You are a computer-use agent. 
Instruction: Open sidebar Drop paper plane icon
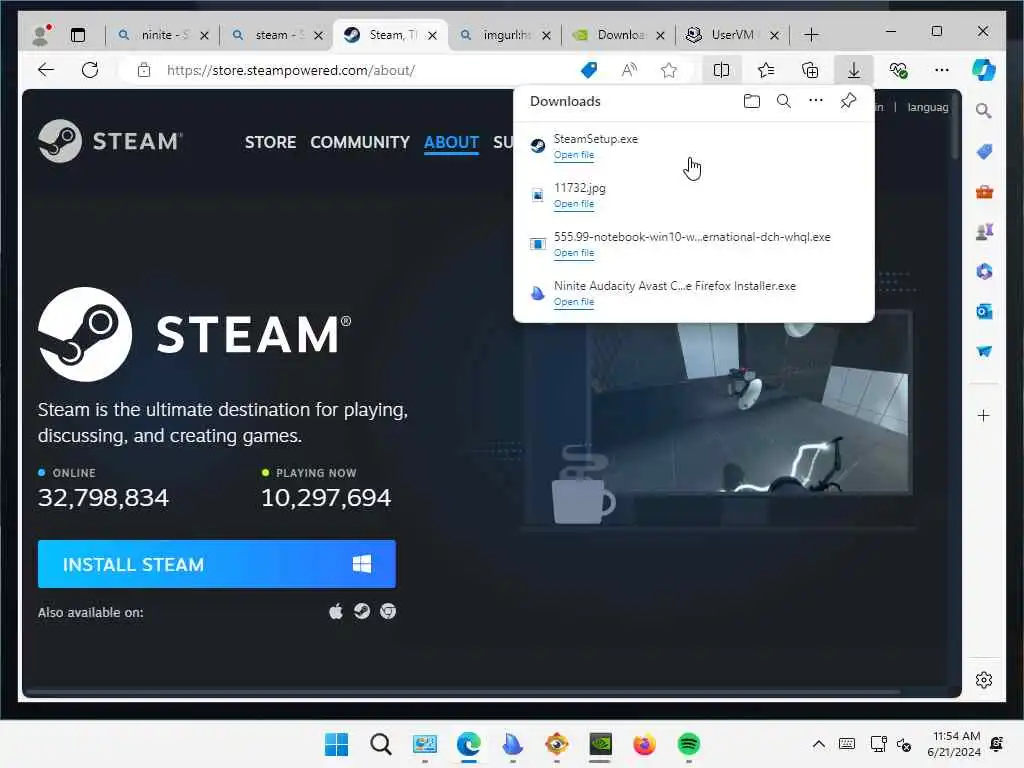984,351
